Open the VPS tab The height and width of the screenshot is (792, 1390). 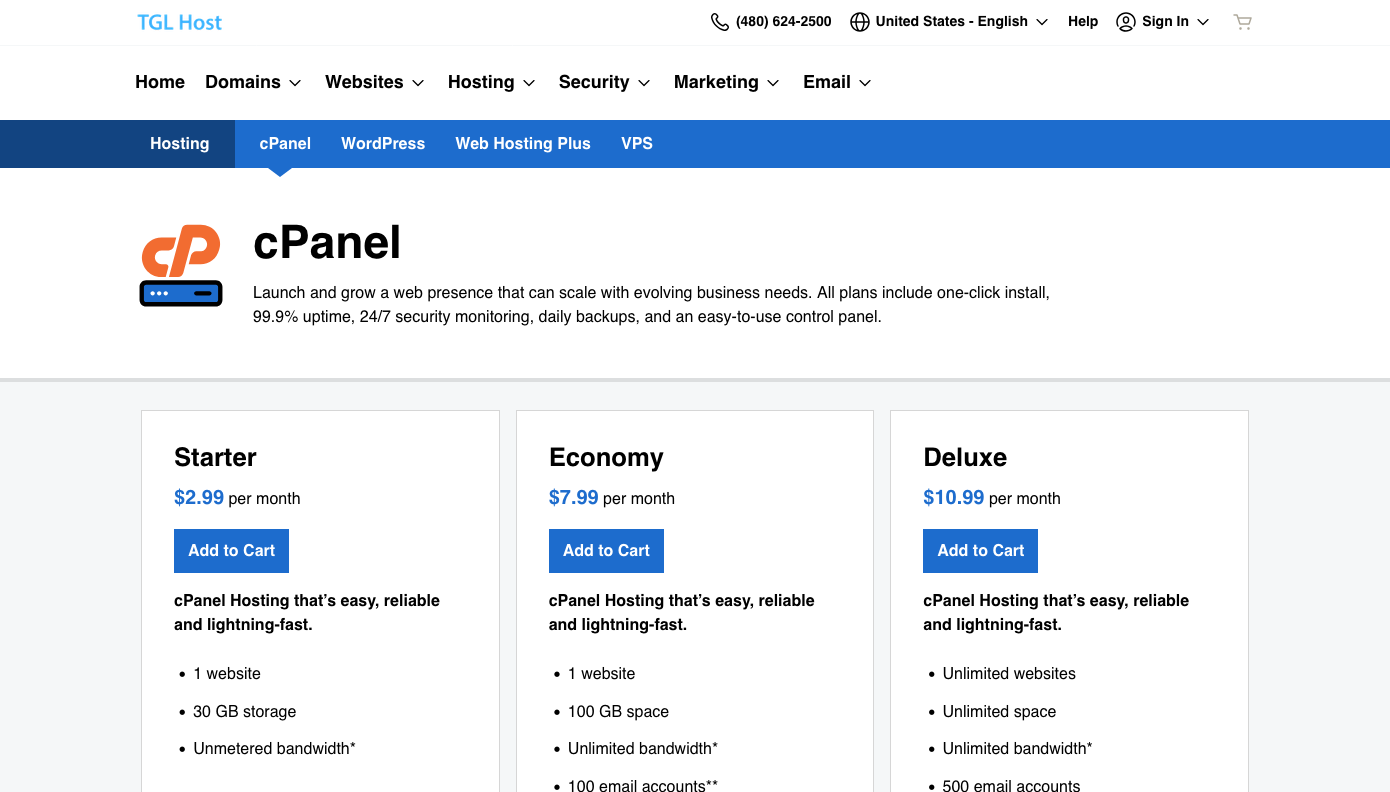(x=637, y=144)
